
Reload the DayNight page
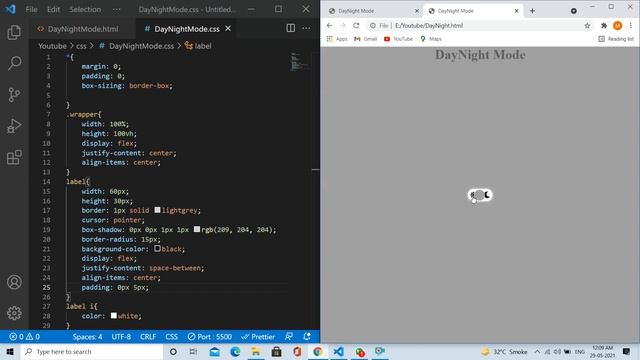point(356,25)
